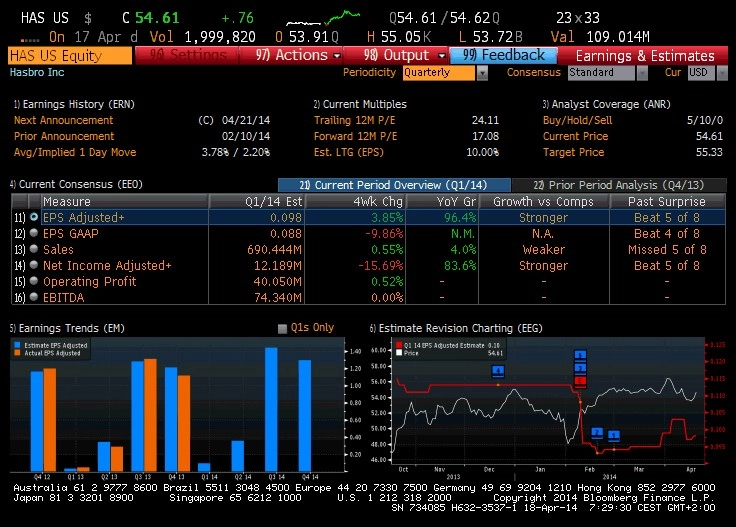Image resolution: width=736 pixels, height=527 pixels.
Task: Click the Q4 14 estimate bar
Action: pos(305,416)
